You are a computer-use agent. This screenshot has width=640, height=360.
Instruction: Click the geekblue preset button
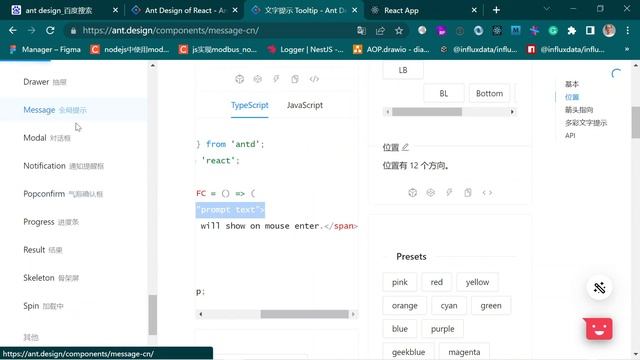pyautogui.click(x=408, y=352)
